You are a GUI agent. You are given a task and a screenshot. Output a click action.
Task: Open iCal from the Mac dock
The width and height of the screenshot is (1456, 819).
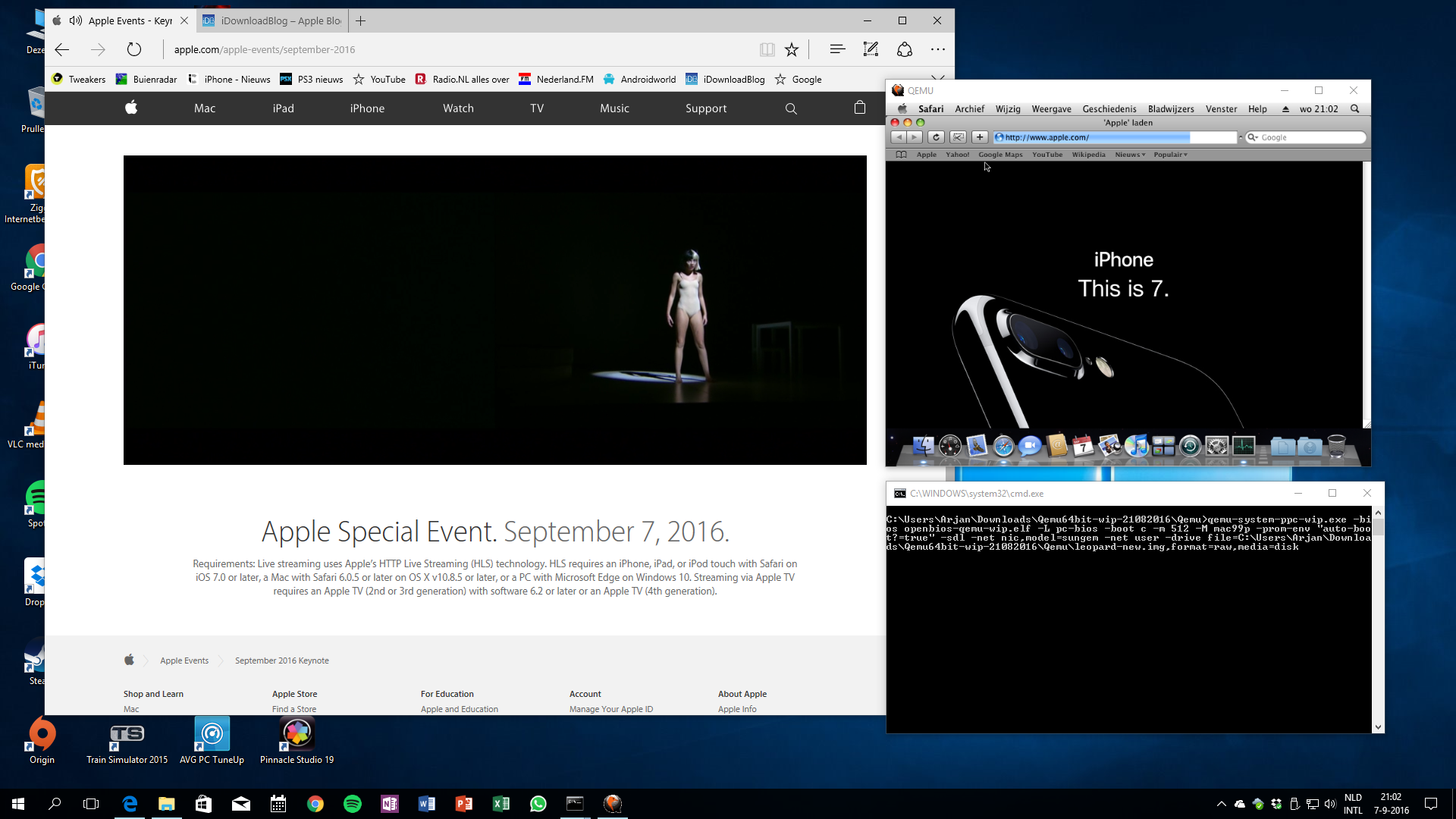(1084, 446)
